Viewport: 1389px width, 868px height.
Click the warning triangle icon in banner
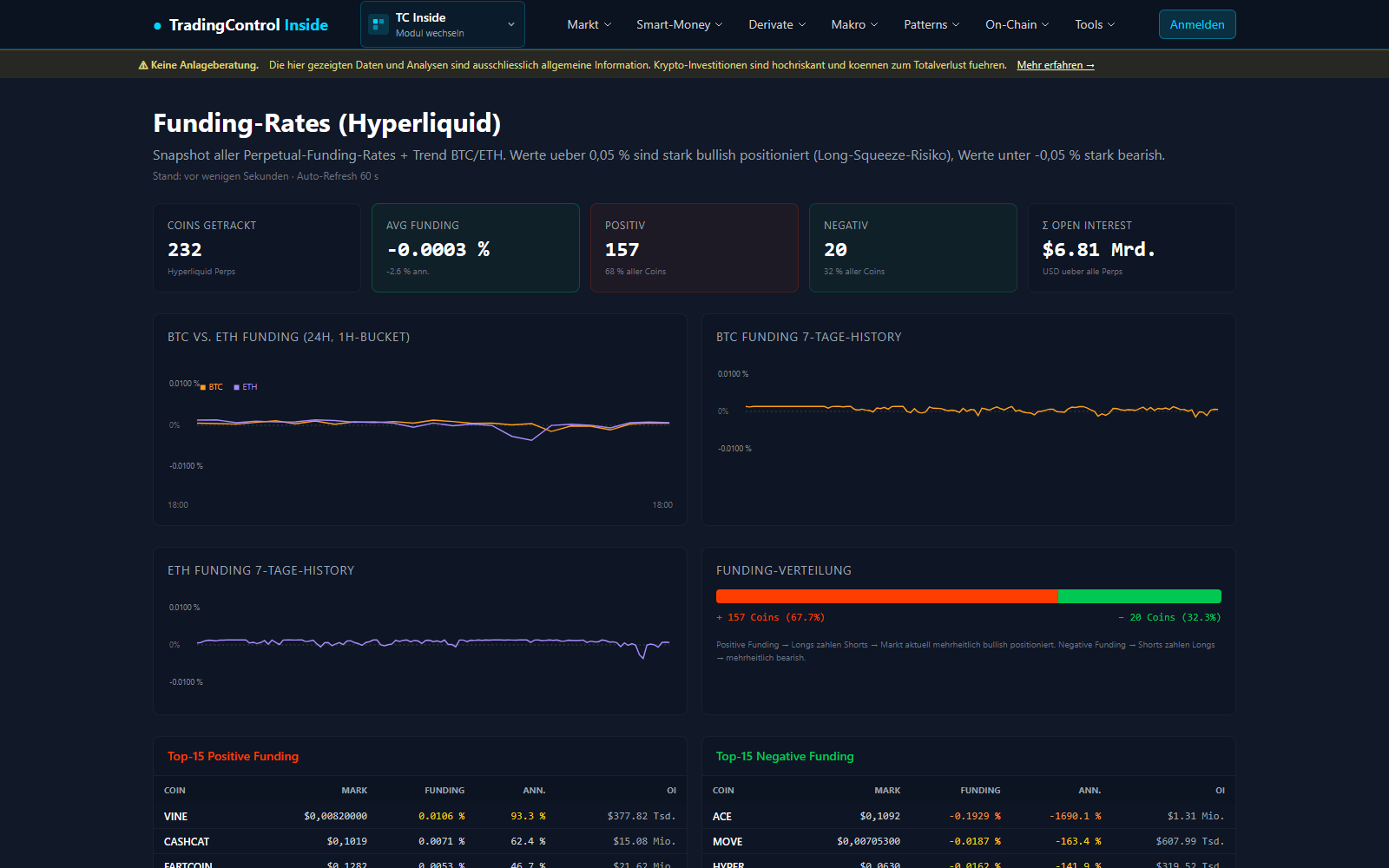pos(143,65)
